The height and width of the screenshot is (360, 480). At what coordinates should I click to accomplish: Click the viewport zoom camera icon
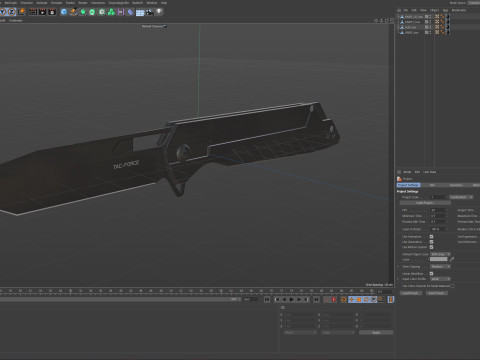(x=381, y=21)
